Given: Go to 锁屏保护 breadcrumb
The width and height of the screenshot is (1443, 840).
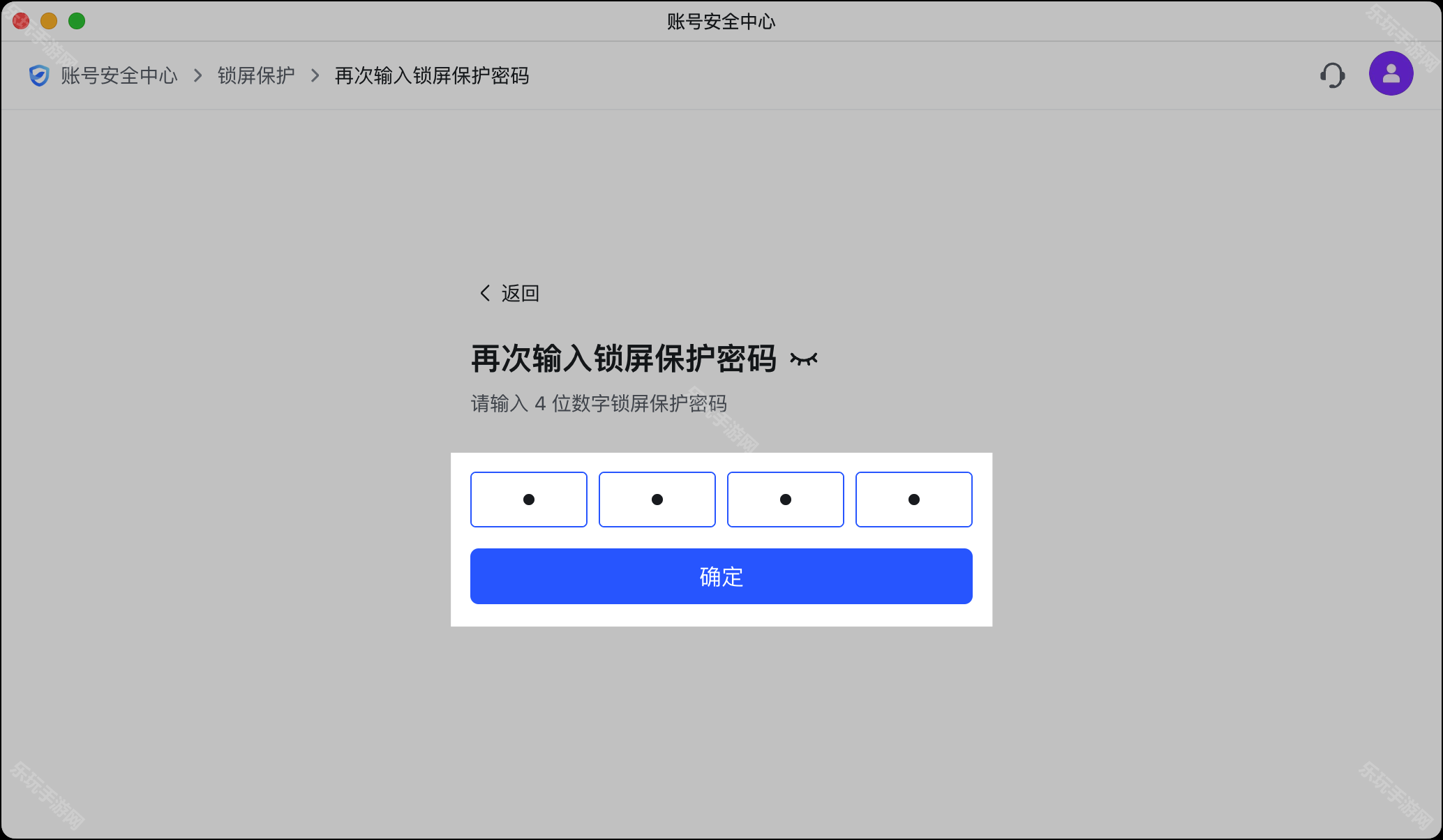Looking at the screenshot, I should [x=256, y=75].
